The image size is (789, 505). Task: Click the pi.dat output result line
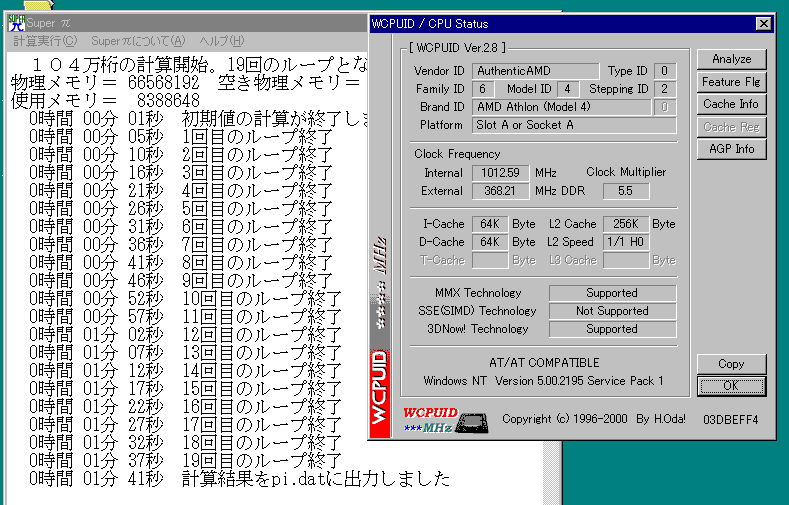(x=240, y=479)
